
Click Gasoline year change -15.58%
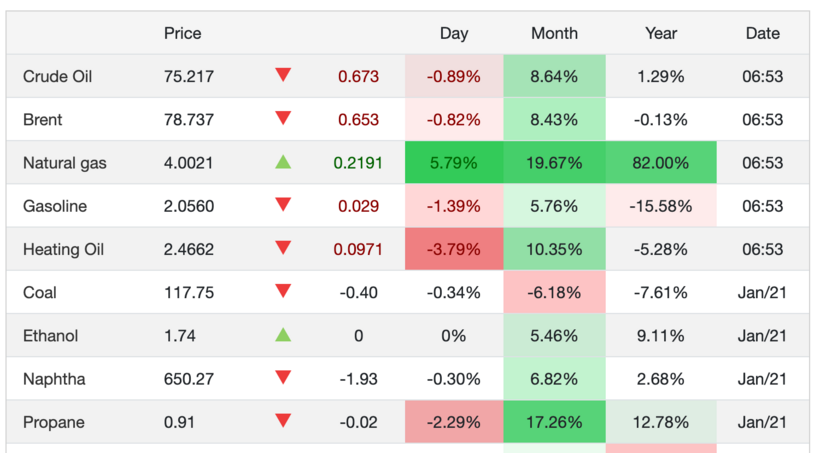(x=660, y=206)
